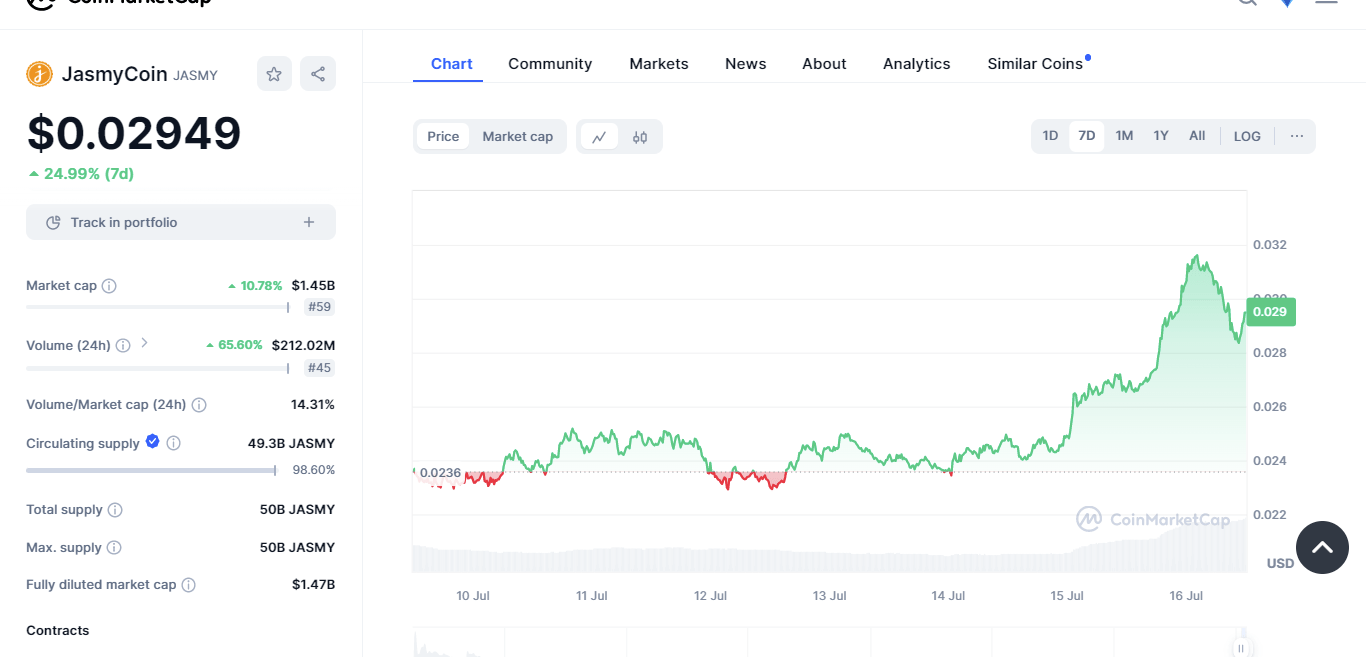Click the scroll-to-top arrow button
1366x657 pixels.
click(x=1322, y=547)
